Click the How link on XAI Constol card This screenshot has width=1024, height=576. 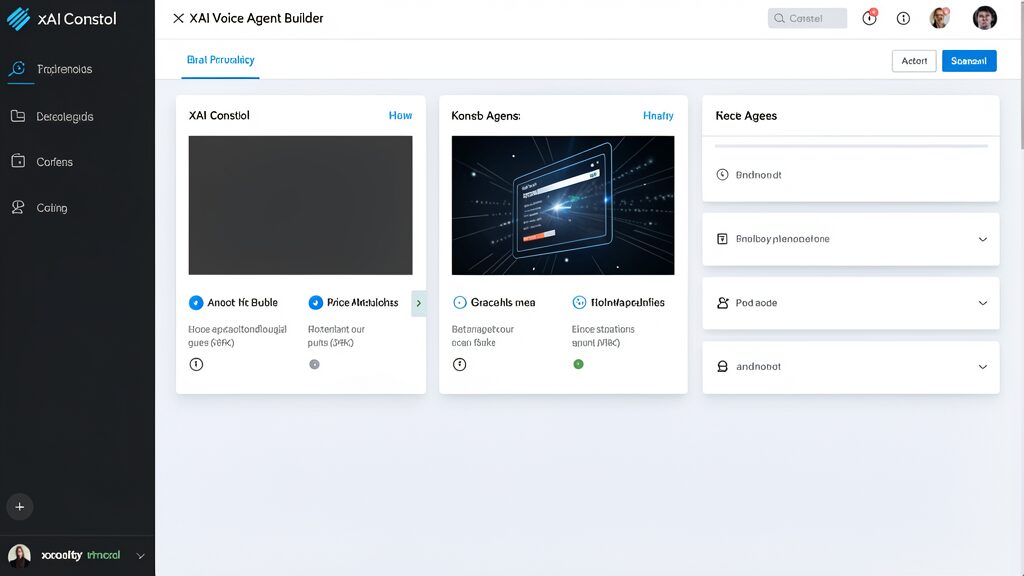(400, 116)
